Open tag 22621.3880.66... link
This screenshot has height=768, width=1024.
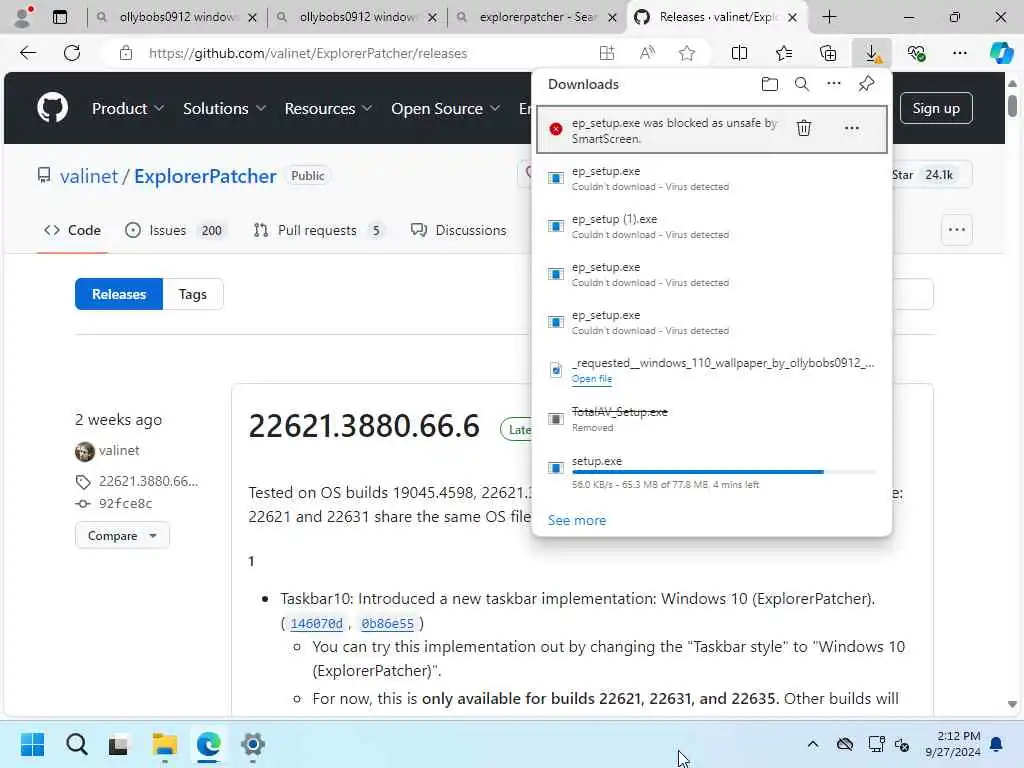click(148, 481)
